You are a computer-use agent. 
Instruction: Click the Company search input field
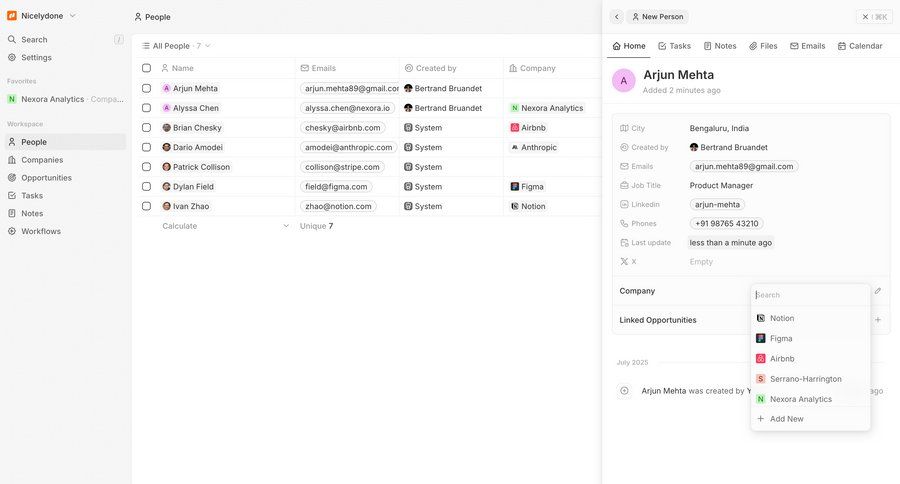click(x=810, y=295)
